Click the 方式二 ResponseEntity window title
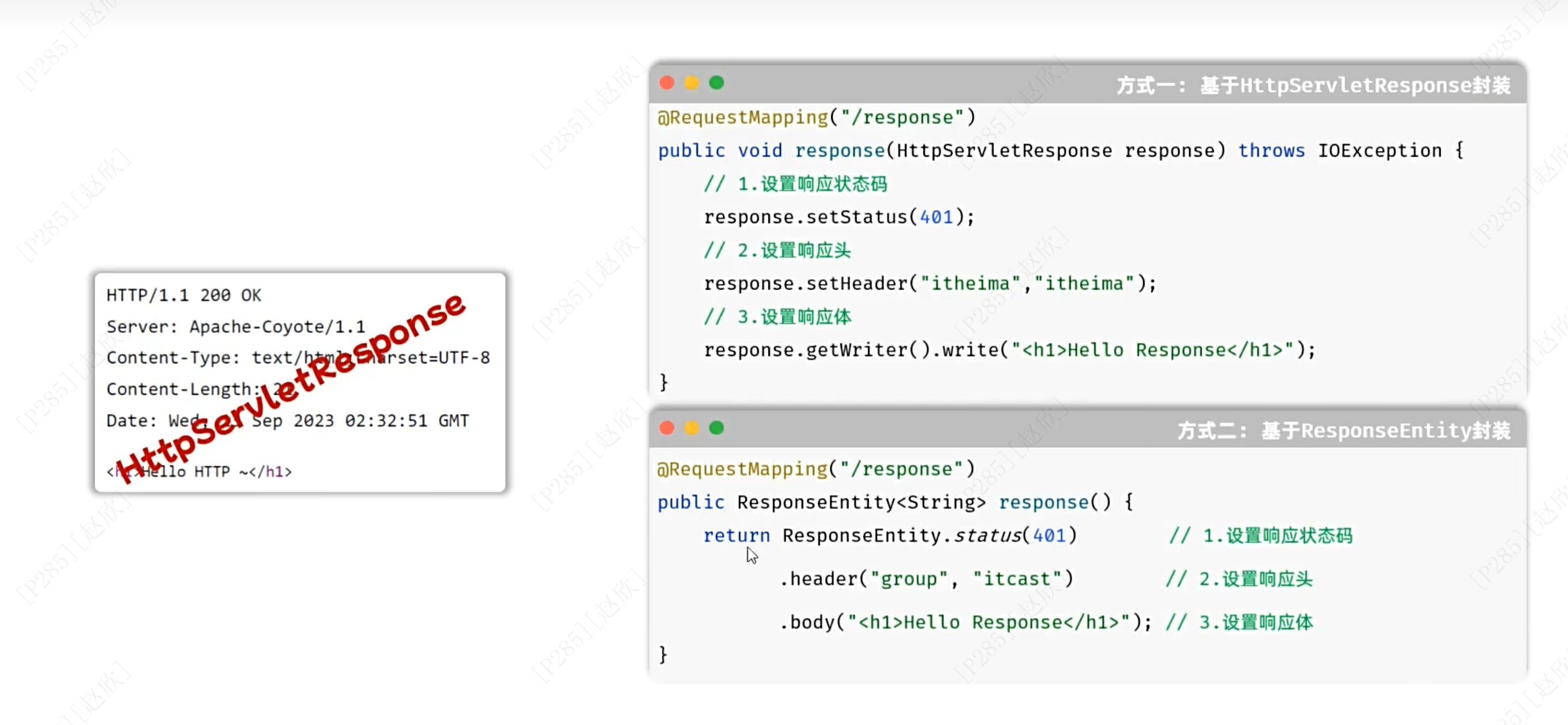 pos(1343,431)
